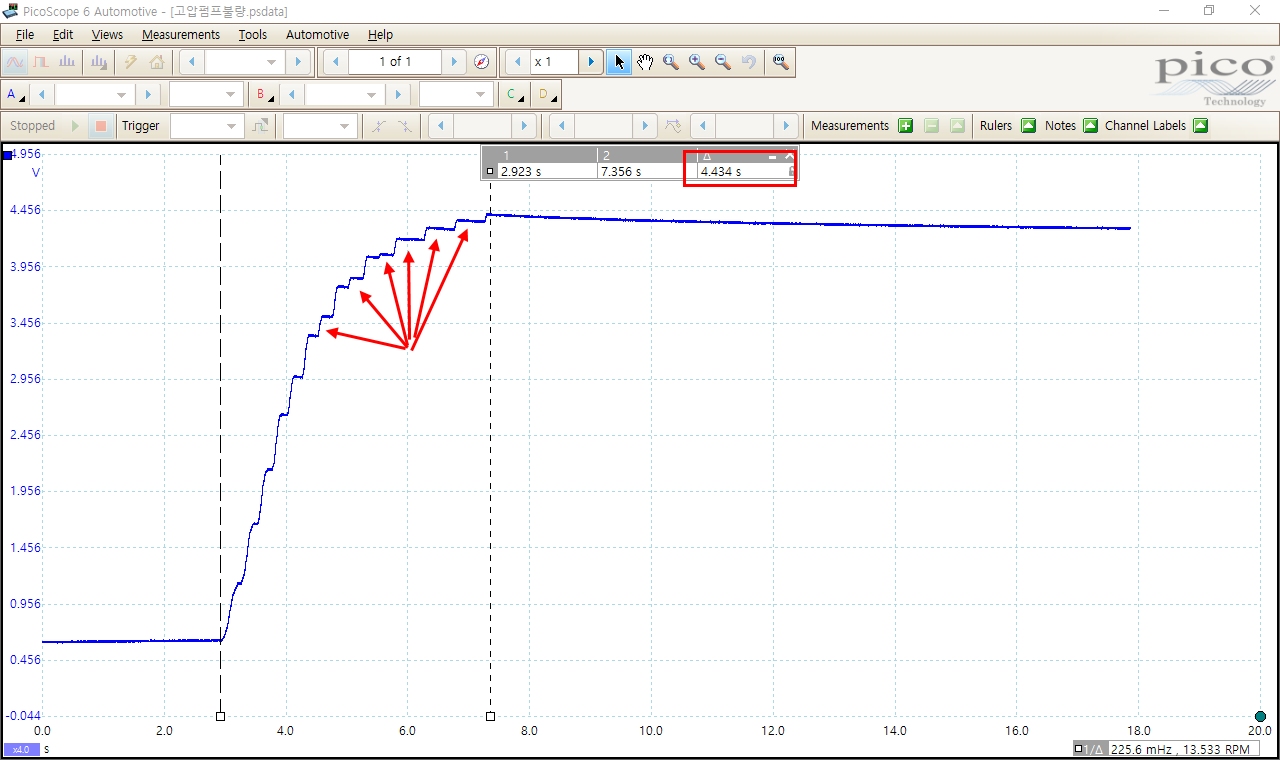The image size is (1280, 760).
Task: Increase the x 1 zoom factor
Action: (591, 62)
